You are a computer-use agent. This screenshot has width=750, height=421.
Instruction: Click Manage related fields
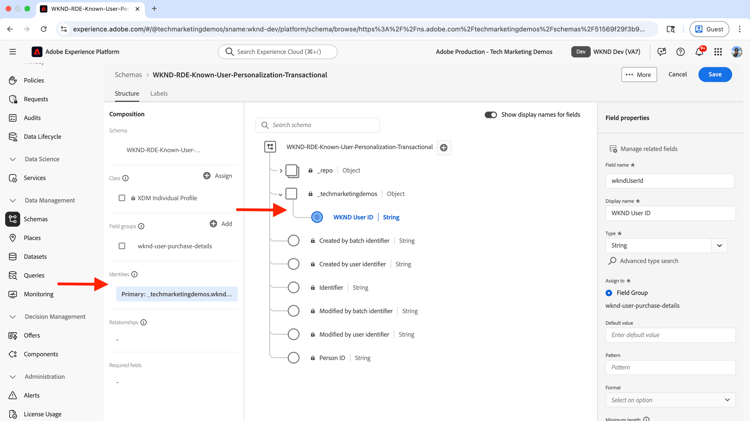[643, 149]
